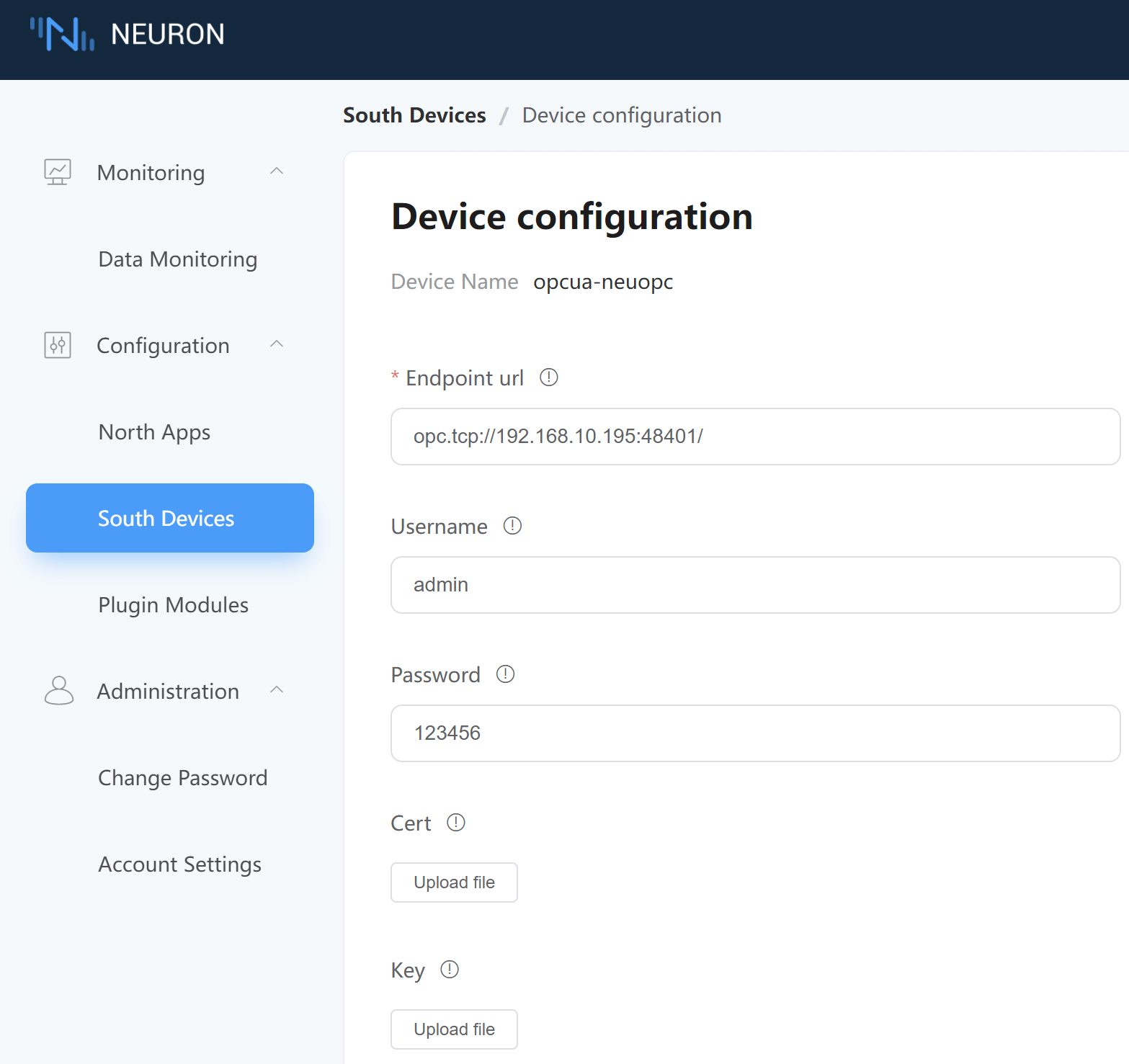The width and height of the screenshot is (1129, 1064).
Task: Focus the Endpoint url input field
Action: (755, 437)
